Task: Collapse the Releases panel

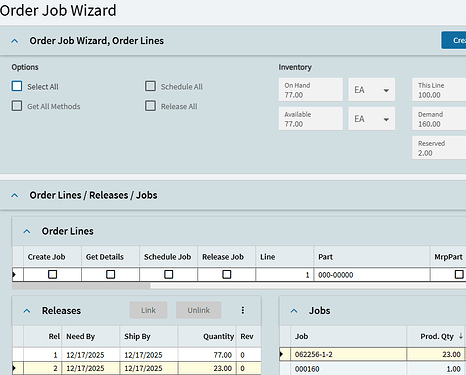Action: (x=27, y=311)
